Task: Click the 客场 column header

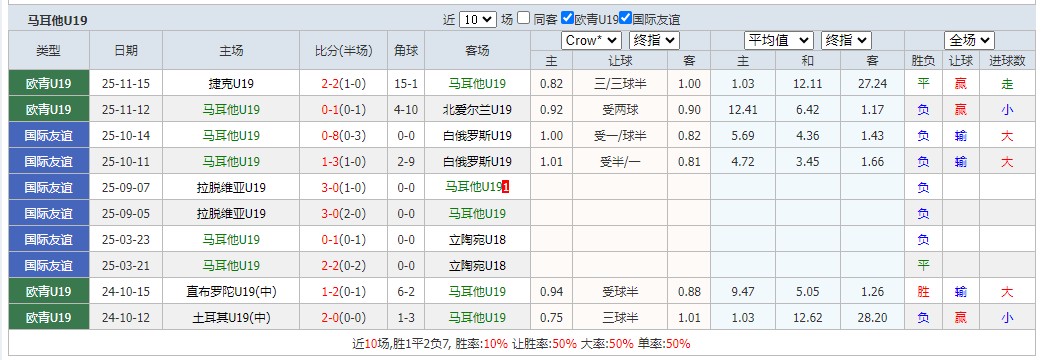Action: point(477,50)
